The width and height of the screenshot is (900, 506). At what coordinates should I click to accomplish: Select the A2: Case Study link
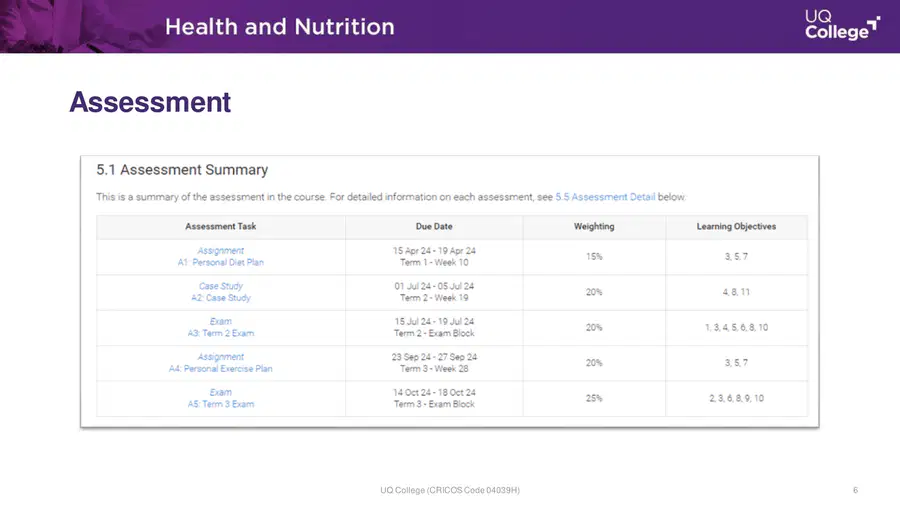point(220,298)
